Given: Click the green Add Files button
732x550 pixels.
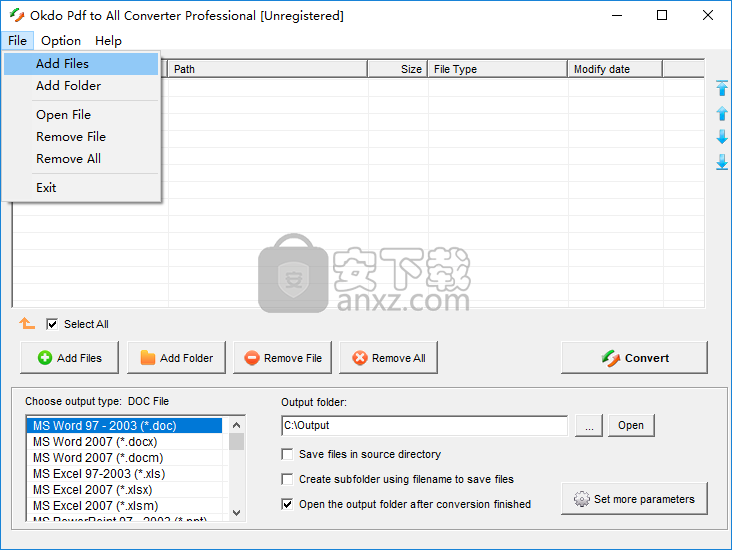Looking at the screenshot, I should pos(70,358).
